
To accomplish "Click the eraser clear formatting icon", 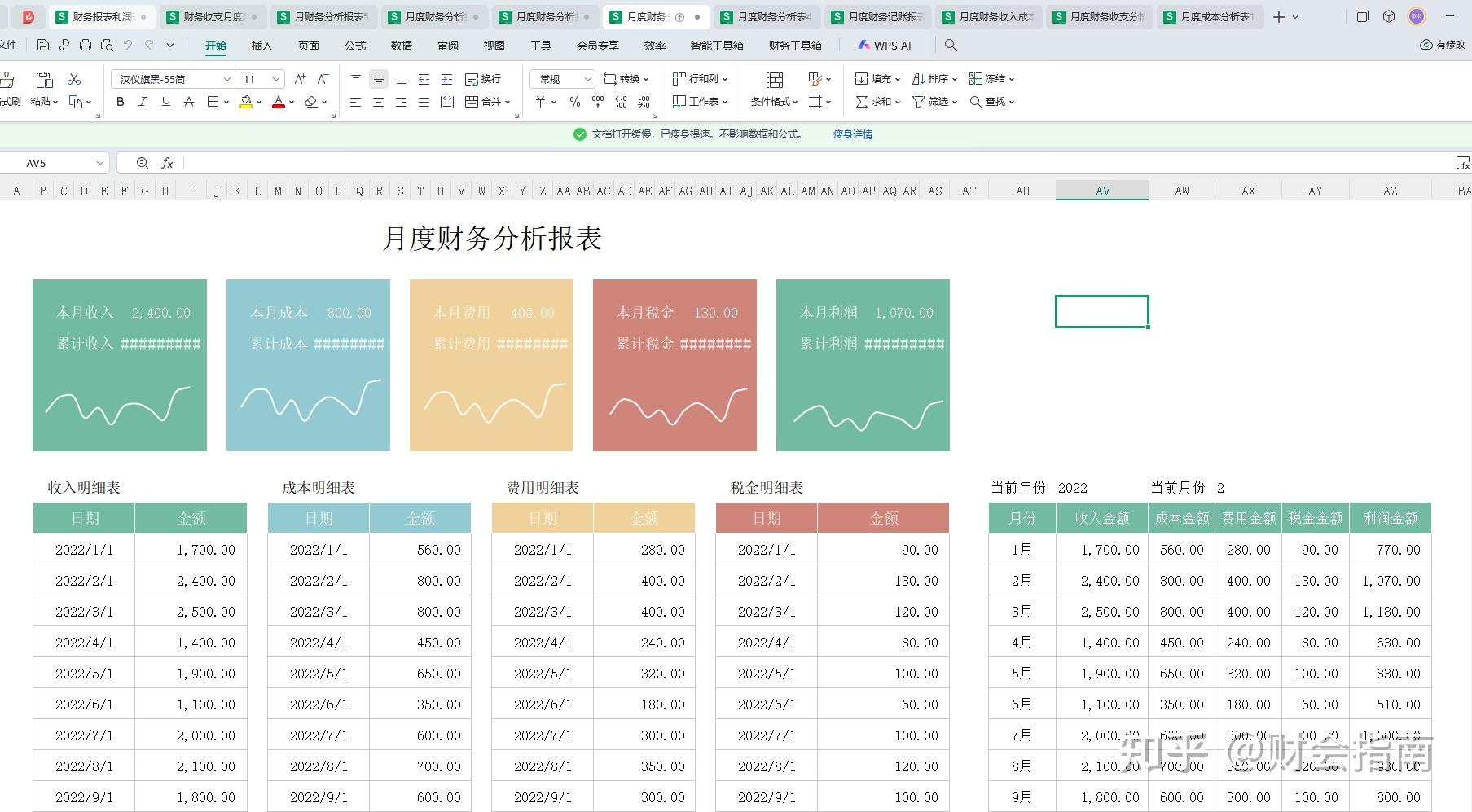I will pos(311,102).
